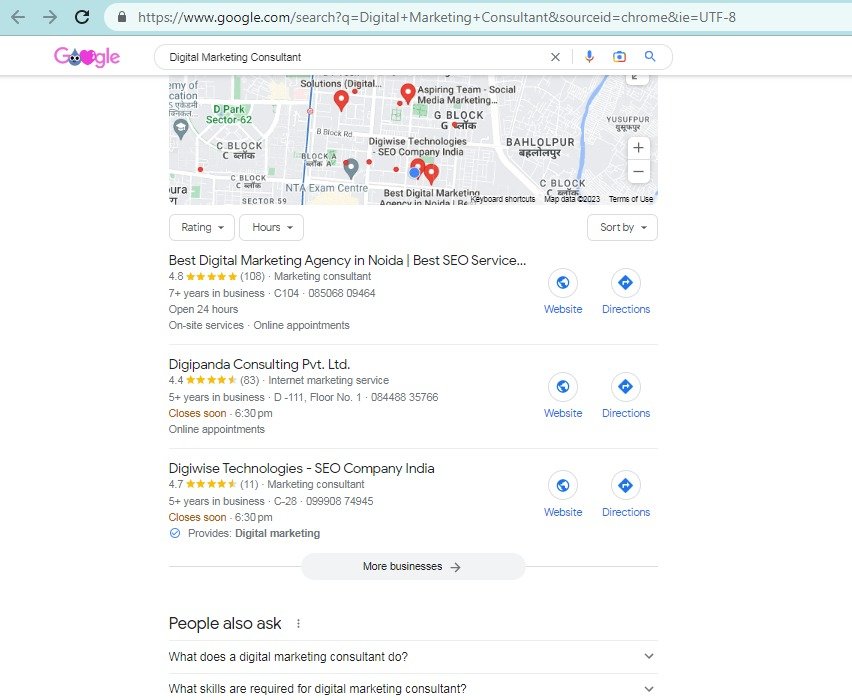The image size is (852, 700).
Task: Click the teal school pin on the map
Action: 181,129
